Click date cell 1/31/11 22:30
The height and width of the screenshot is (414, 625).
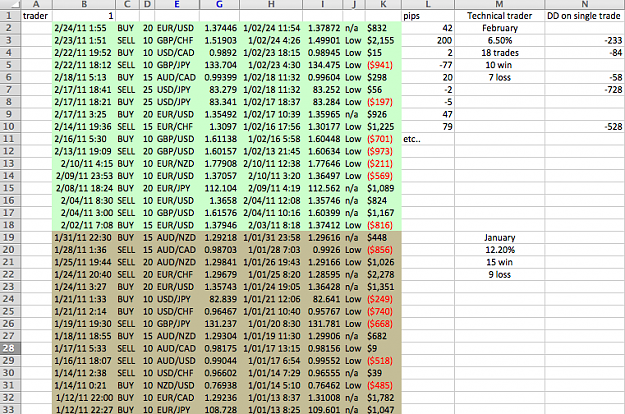(x=84, y=237)
